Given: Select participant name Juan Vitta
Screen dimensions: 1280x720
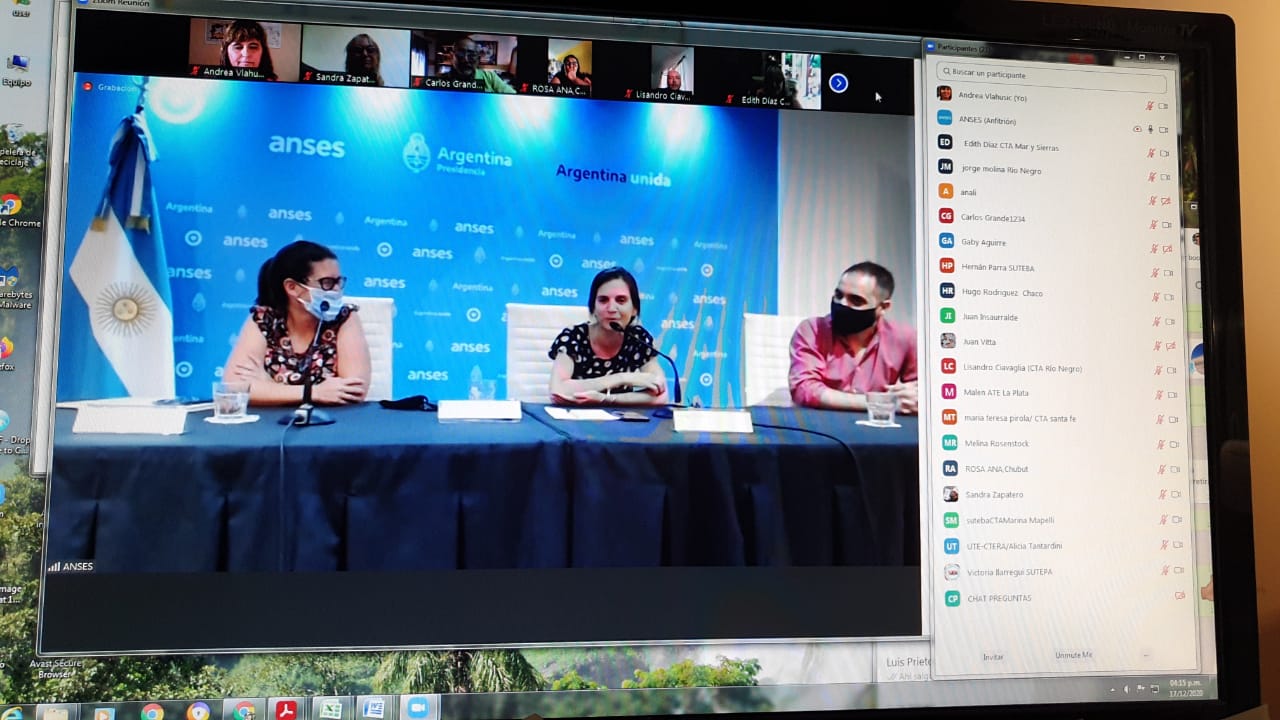Looking at the screenshot, I should 979,342.
